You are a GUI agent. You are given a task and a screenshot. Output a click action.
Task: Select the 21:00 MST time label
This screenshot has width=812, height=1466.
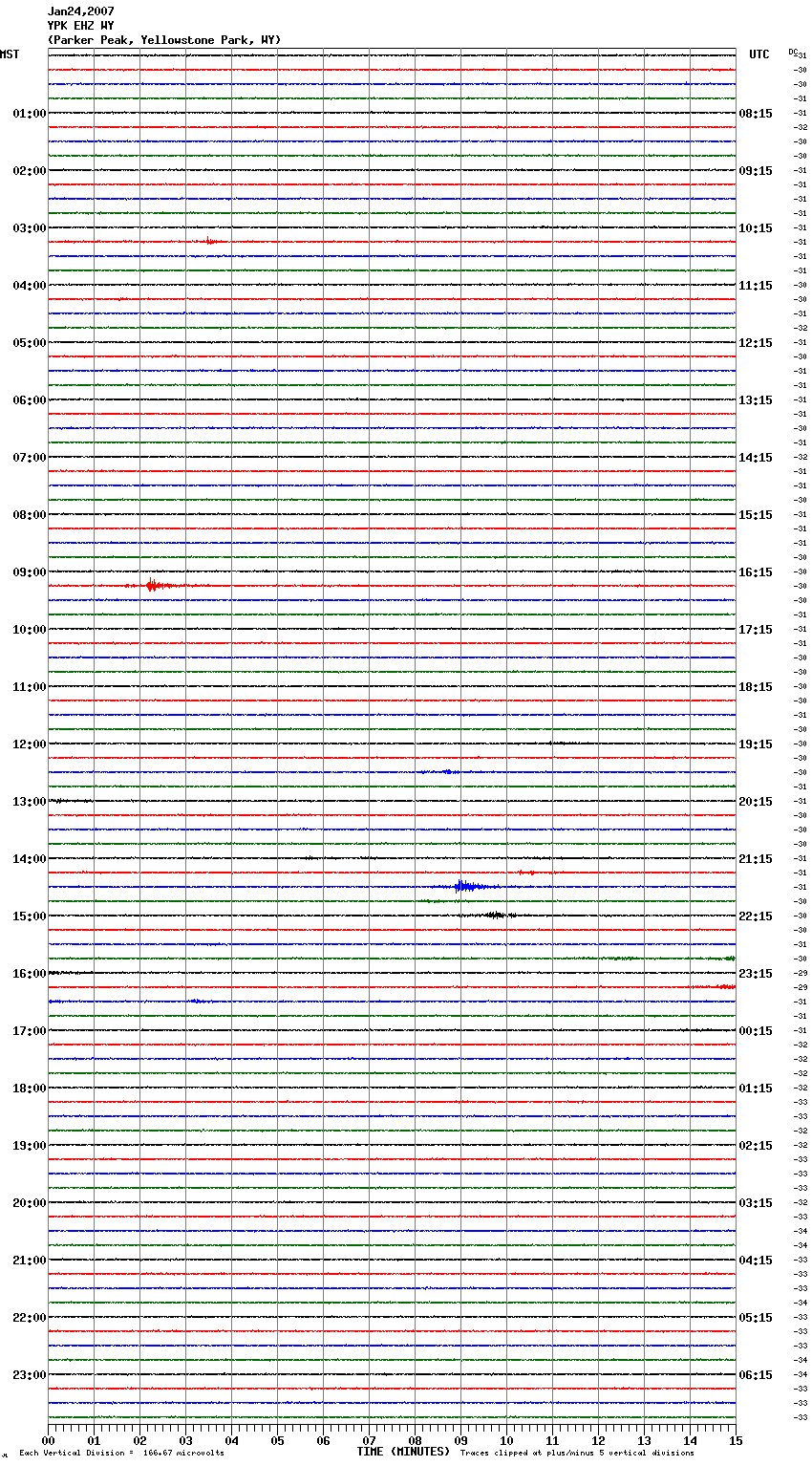(x=30, y=1261)
